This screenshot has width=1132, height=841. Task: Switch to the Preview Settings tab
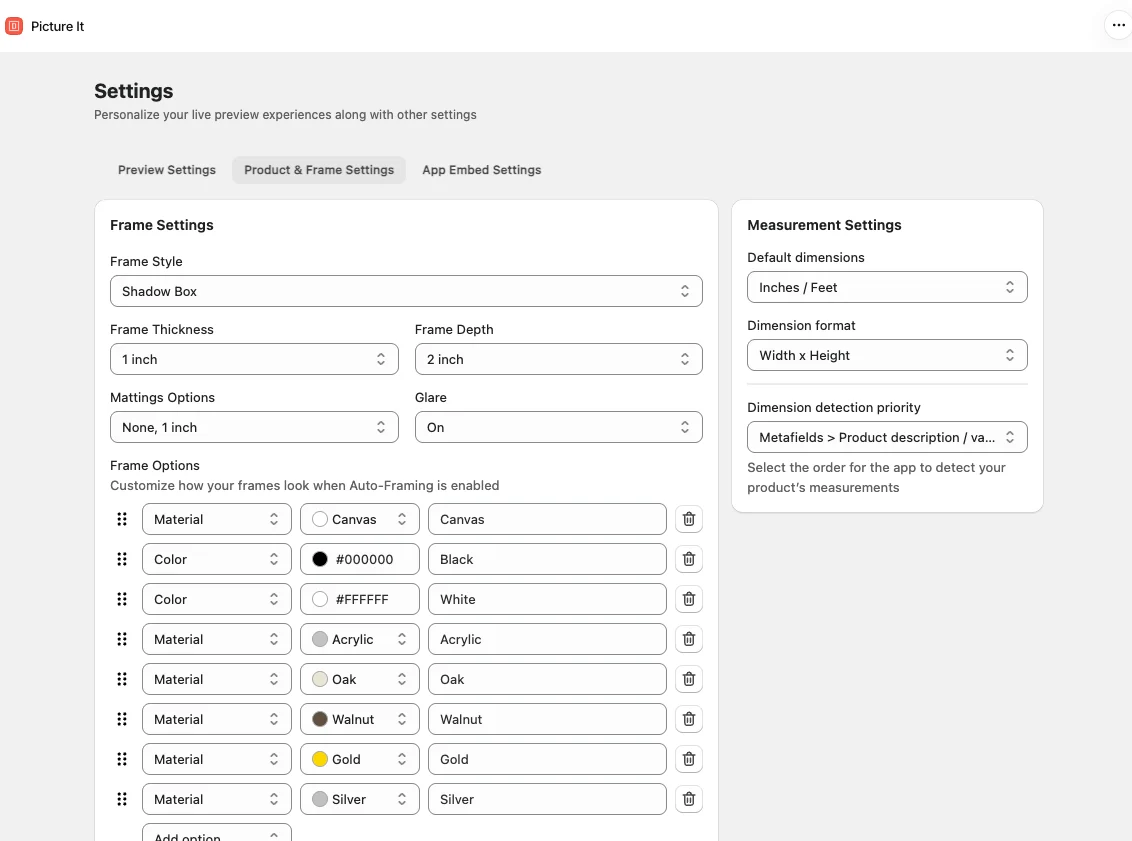pyautogui.click(x=167, y=170)
